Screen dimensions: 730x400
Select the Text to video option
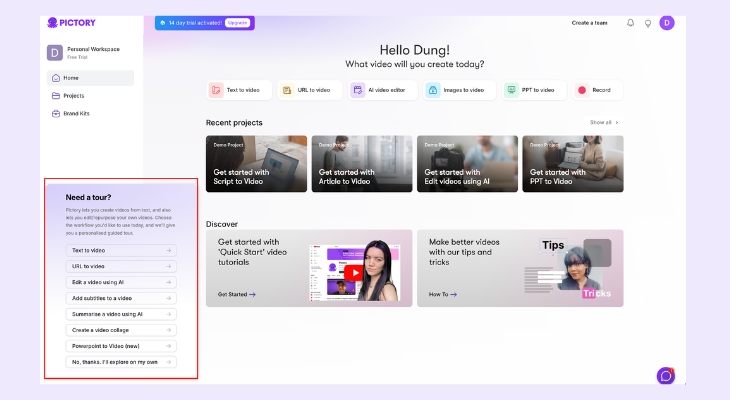click(238, 90)
